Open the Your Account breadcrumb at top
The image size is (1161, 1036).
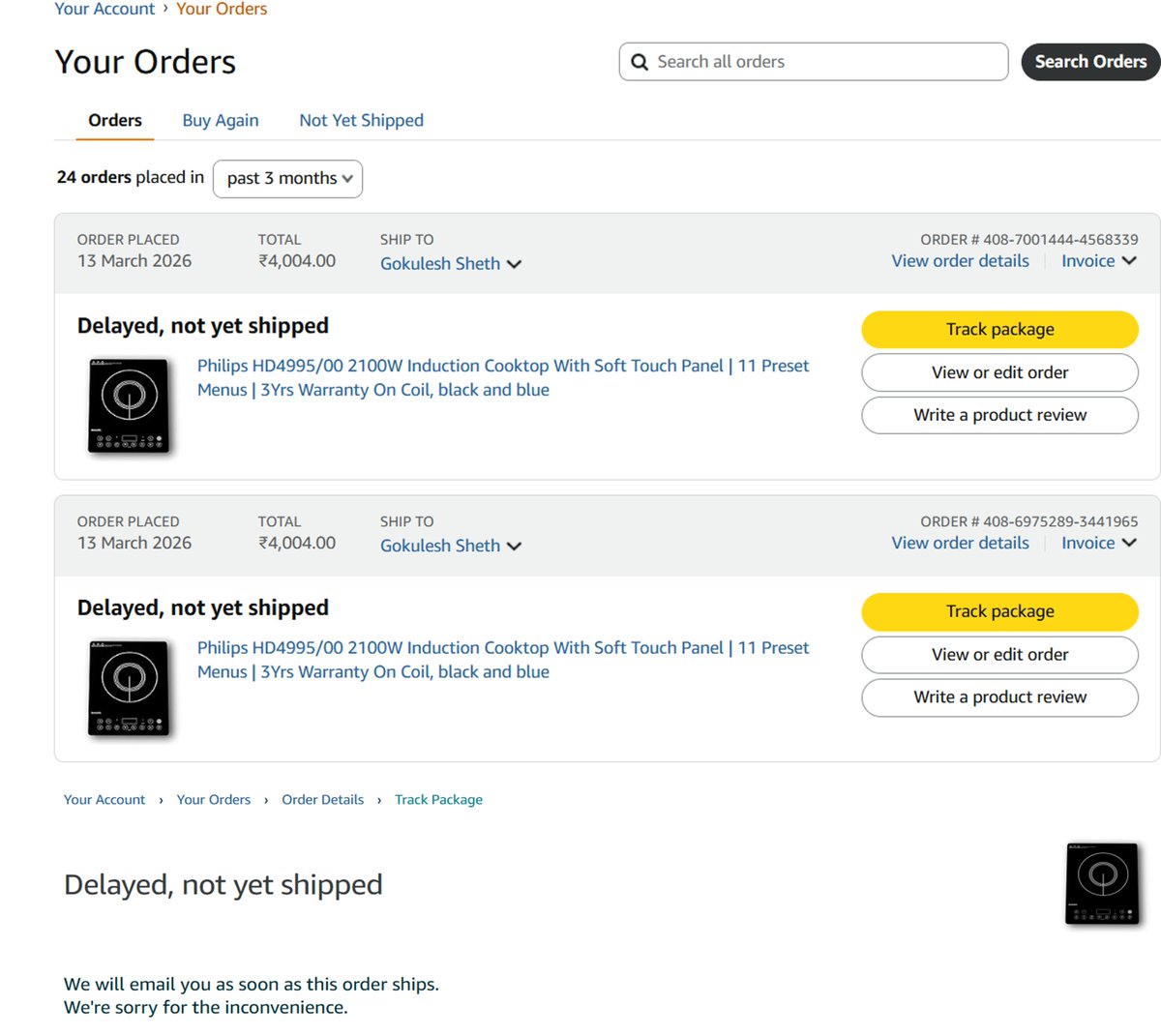pyautogui.click(x=104, y=9)
